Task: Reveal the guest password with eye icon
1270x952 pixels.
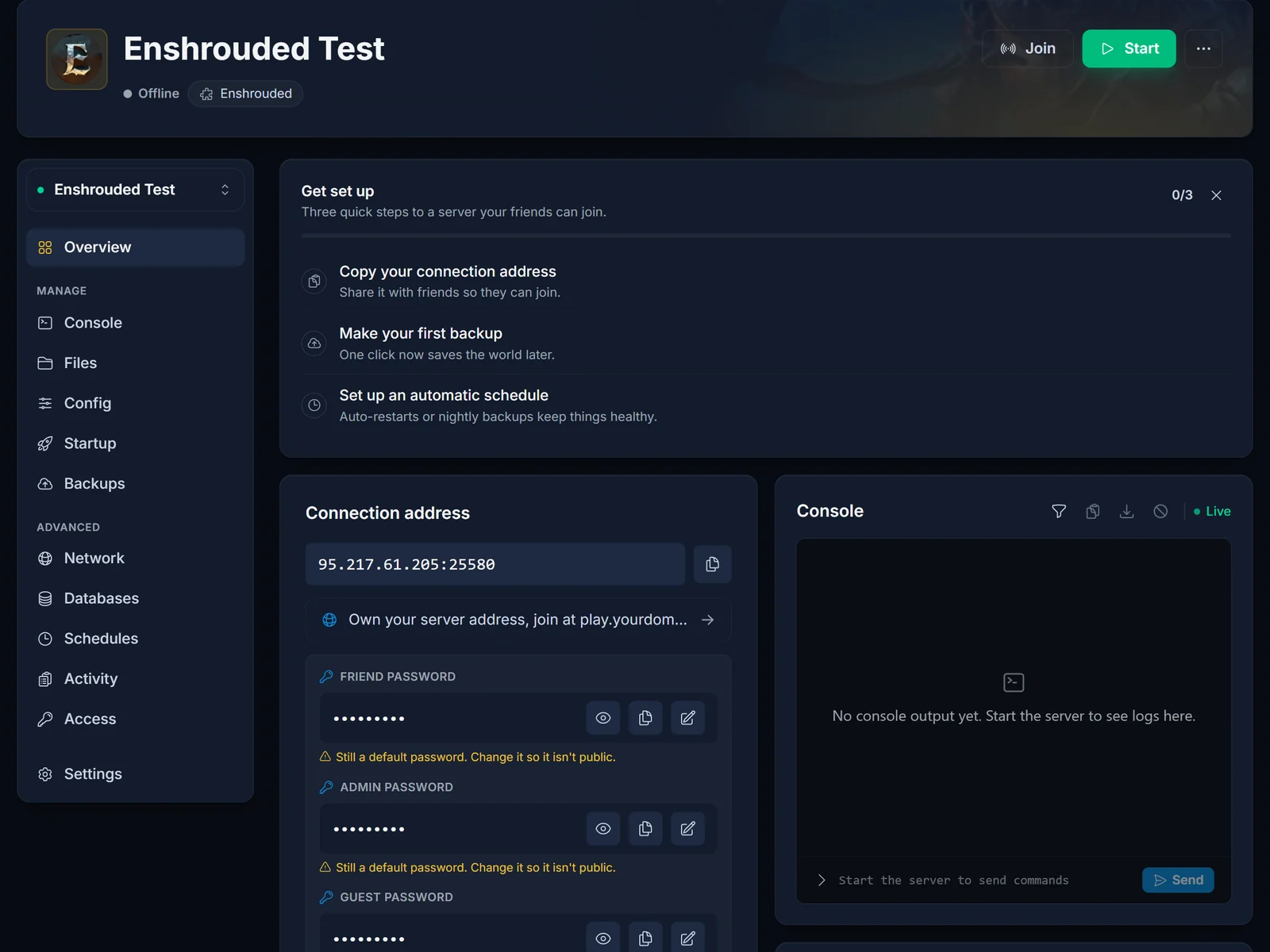Action: point(603,939)
